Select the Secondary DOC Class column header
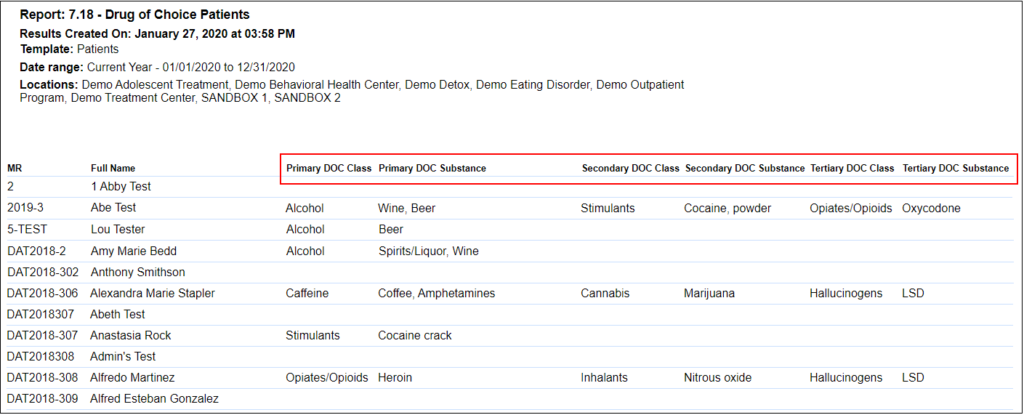The width and height of the screenshot is (1024, 415). (630, 168)
